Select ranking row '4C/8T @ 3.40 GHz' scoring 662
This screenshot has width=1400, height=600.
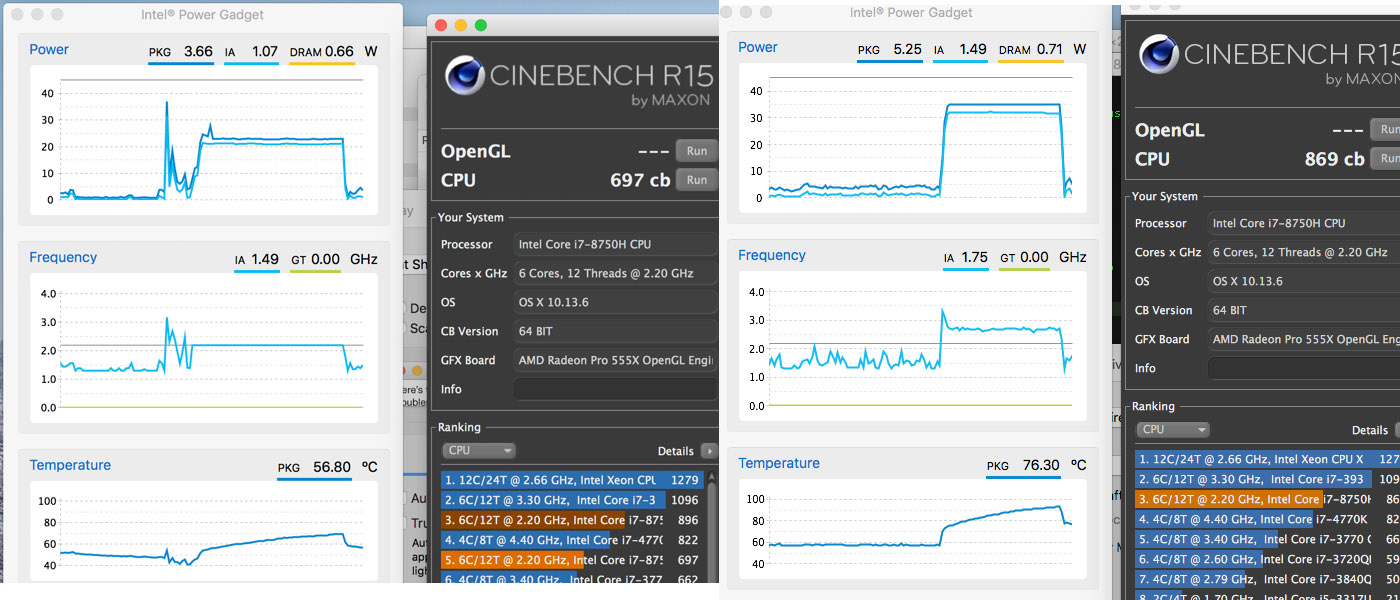(573, 579)
